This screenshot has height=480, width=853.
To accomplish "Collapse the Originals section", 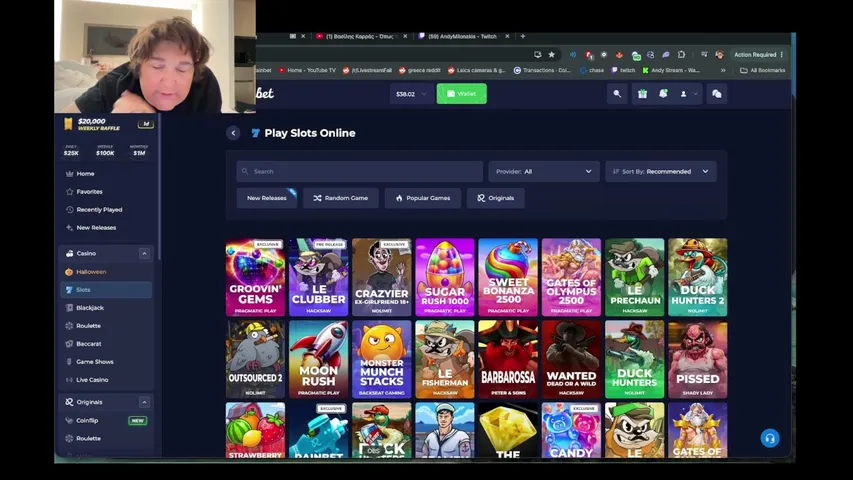I will click(x=144, y=402).
